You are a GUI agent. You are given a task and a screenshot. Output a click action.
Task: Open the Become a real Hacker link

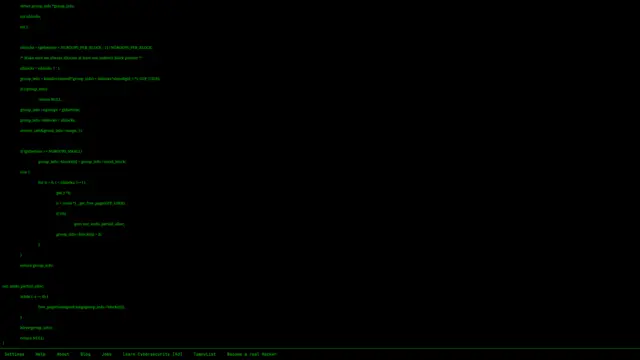point(252,354)
